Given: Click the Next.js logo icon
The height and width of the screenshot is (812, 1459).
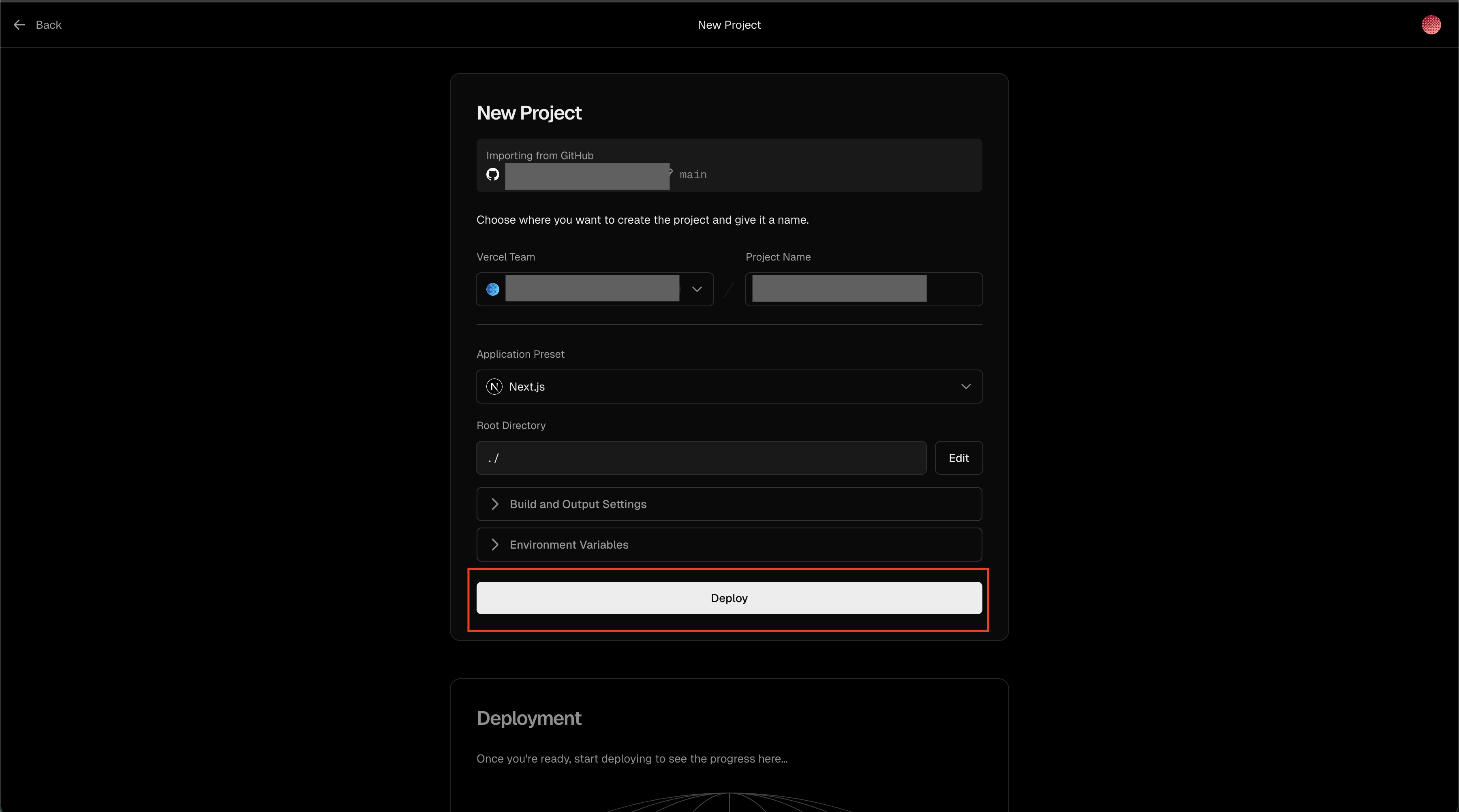Looking at the screenshot, I should [494, 387].
